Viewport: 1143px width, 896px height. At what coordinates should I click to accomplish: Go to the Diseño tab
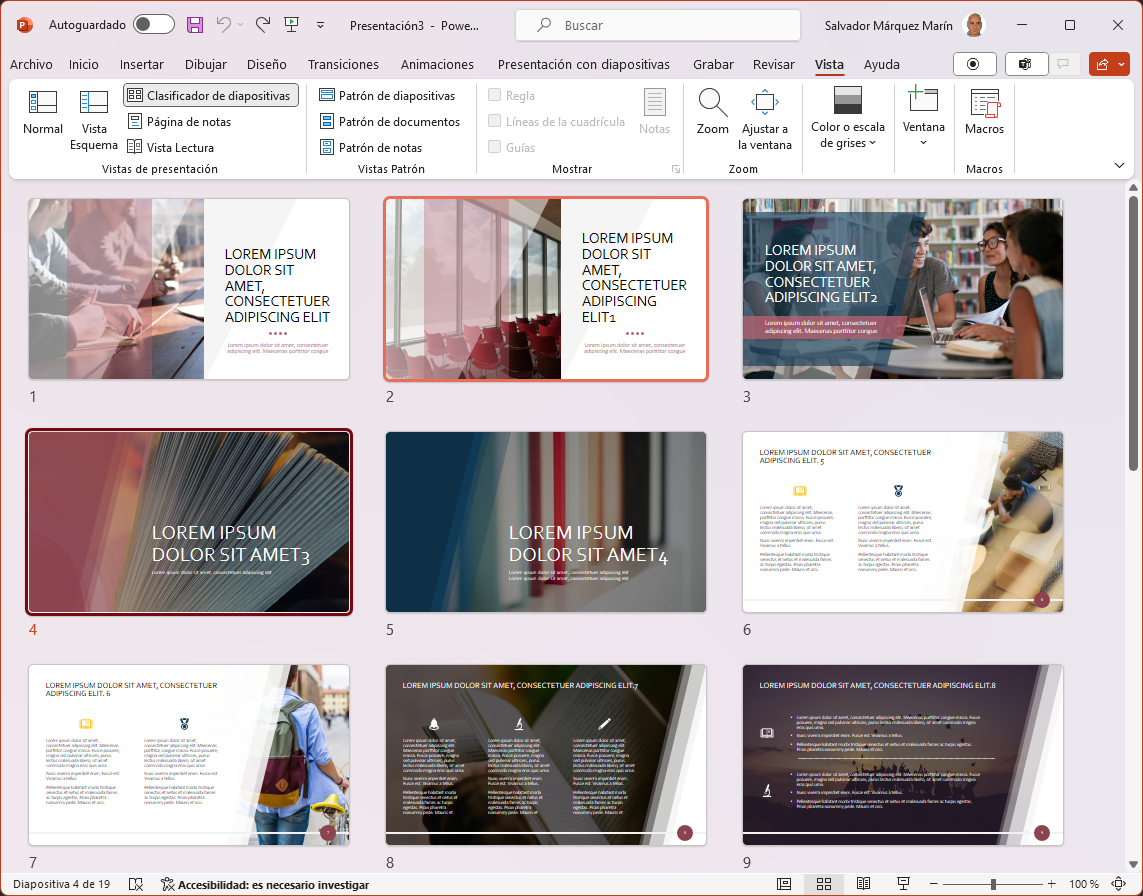(x=267, y=64)
